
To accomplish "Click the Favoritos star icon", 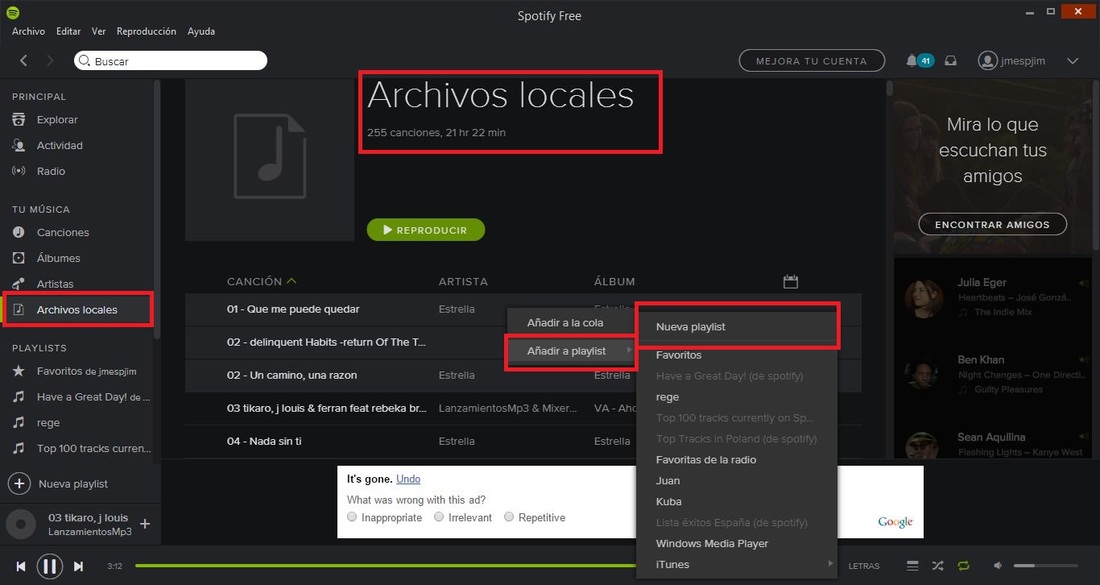I will coord(19,371).
